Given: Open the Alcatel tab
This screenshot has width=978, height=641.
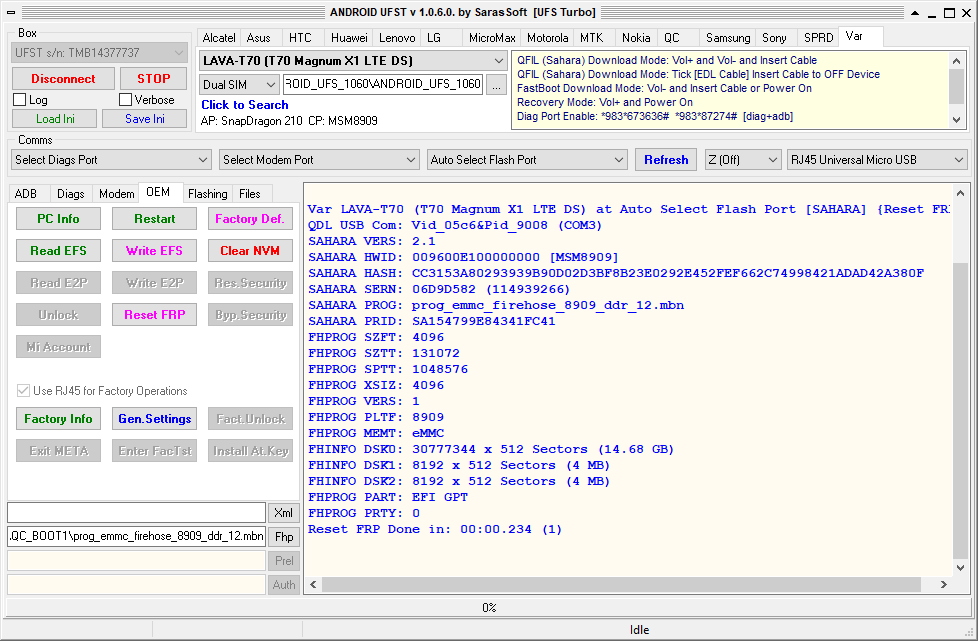Looking at the screenshot, I should pyautogui.click(x=218, y=38).
